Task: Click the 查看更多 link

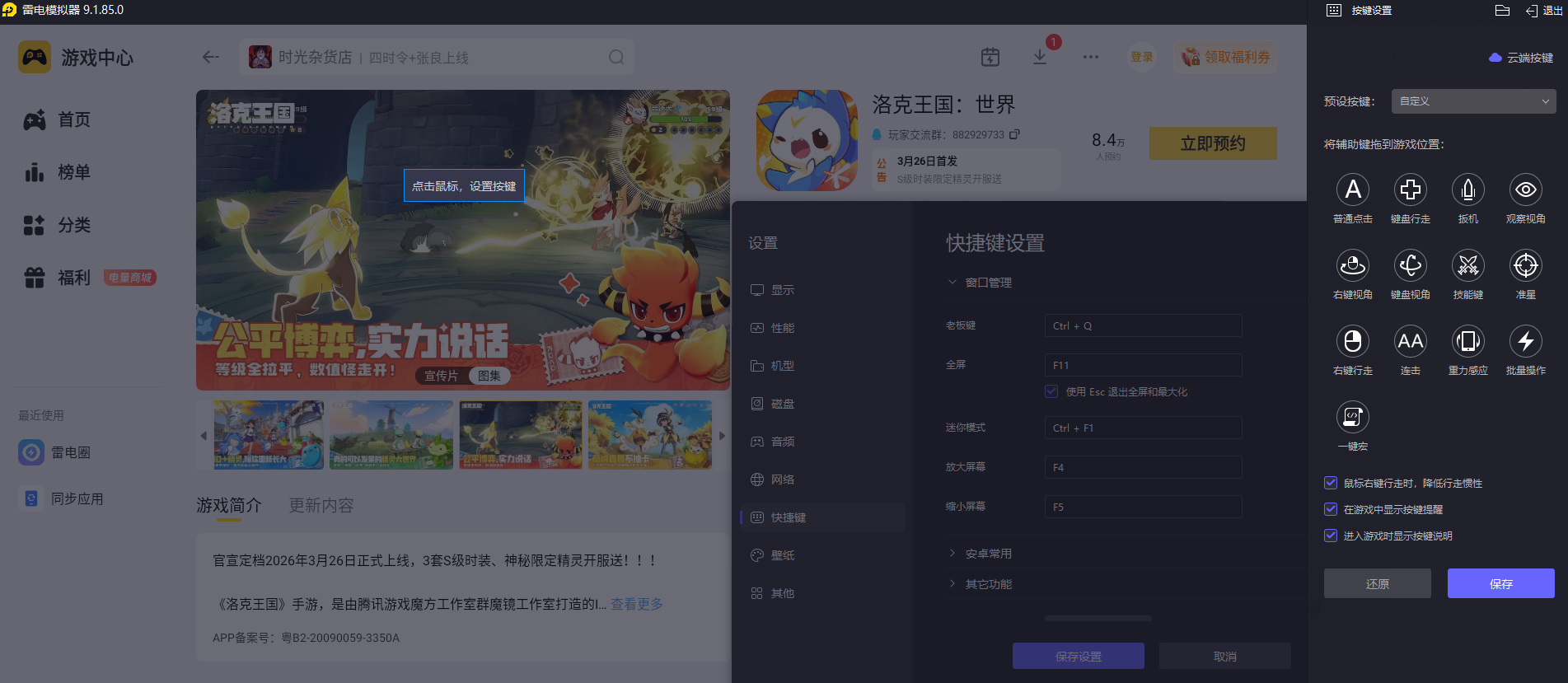Action: pos(637,604)
